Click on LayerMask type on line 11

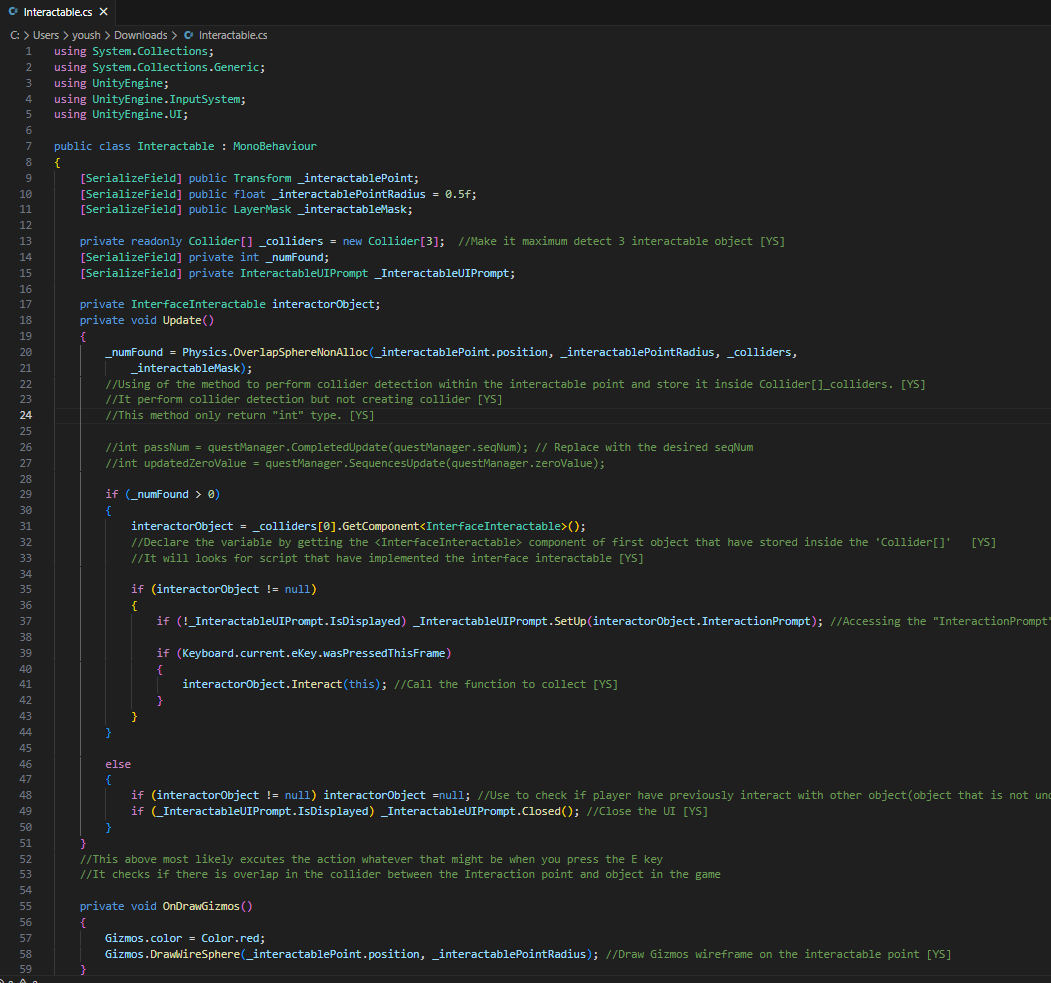(262, 210)
